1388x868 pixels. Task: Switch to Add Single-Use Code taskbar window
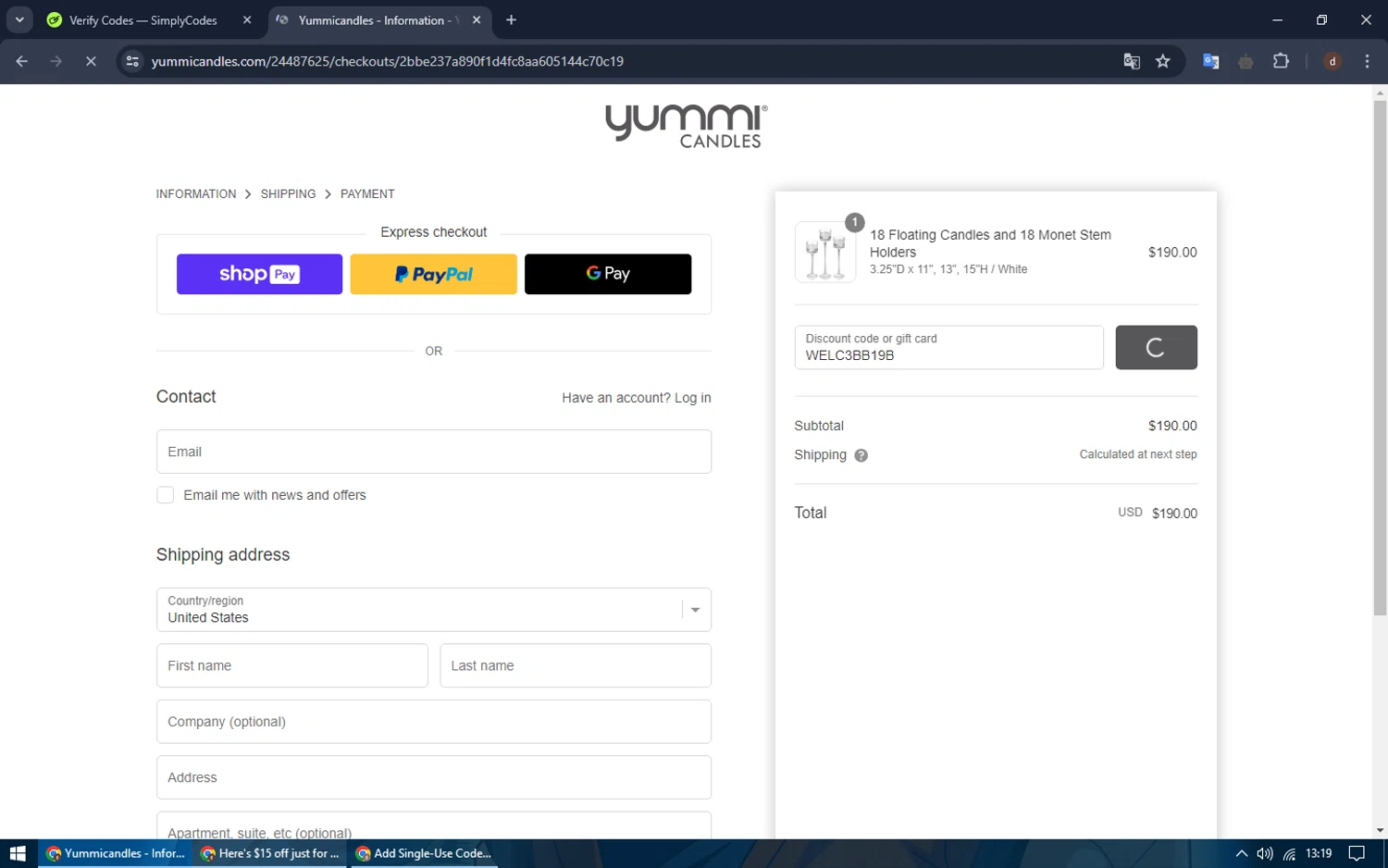point(424,853)
